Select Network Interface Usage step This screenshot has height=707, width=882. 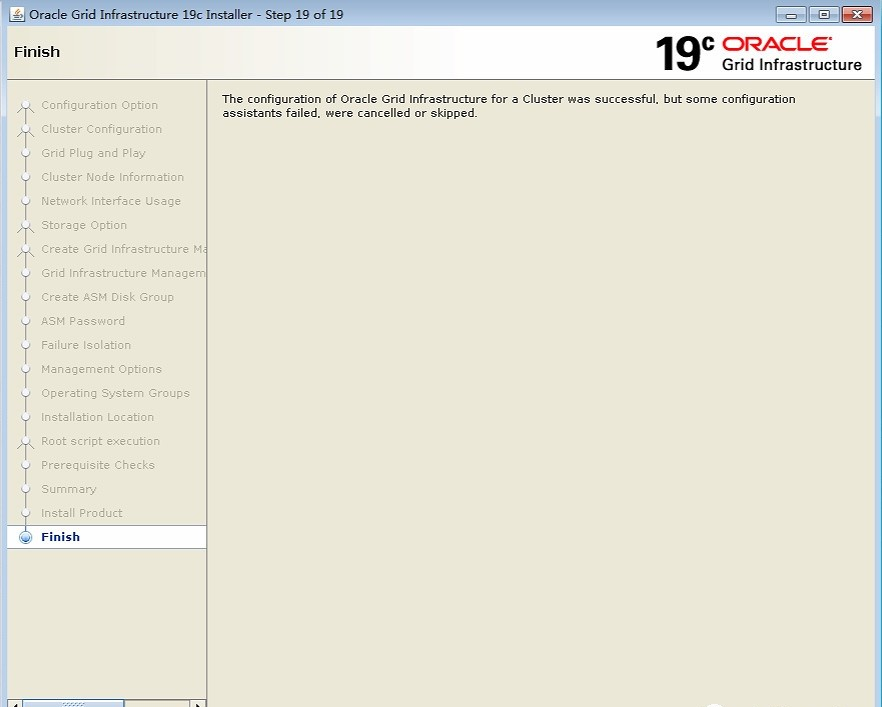(x=111, y=201)
